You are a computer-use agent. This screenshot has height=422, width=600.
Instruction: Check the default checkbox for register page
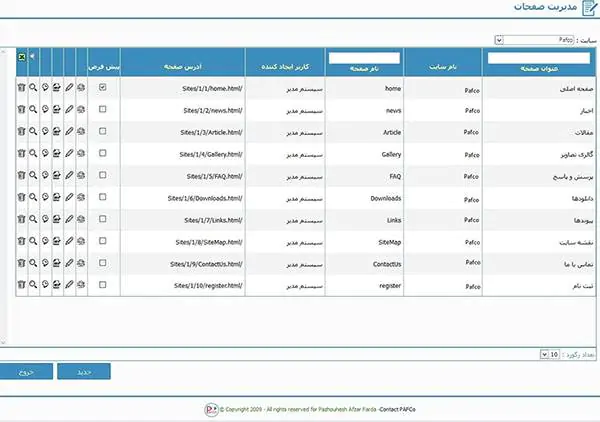tap(103, 285)
